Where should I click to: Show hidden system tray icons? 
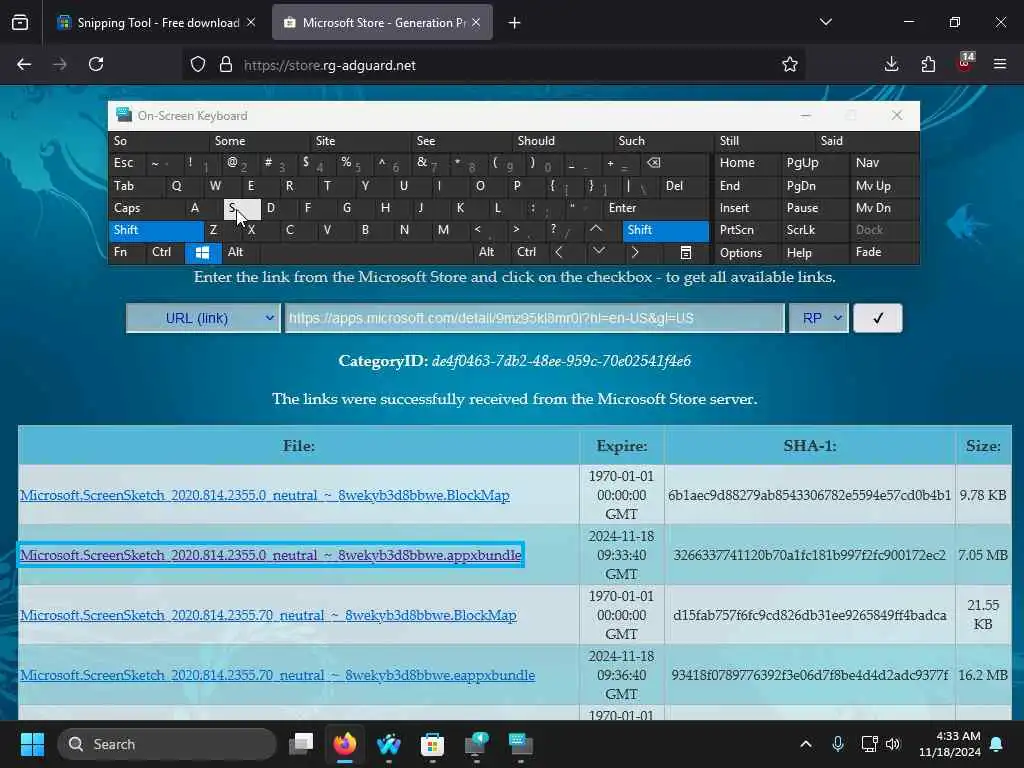pyautogui.click(x=806, y=744)
